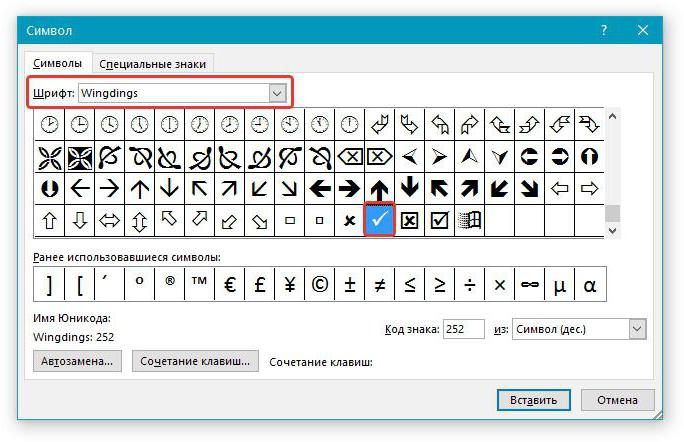Pick the black circle with up arrow
684x442 pixels.
click(x=589, y=157)
